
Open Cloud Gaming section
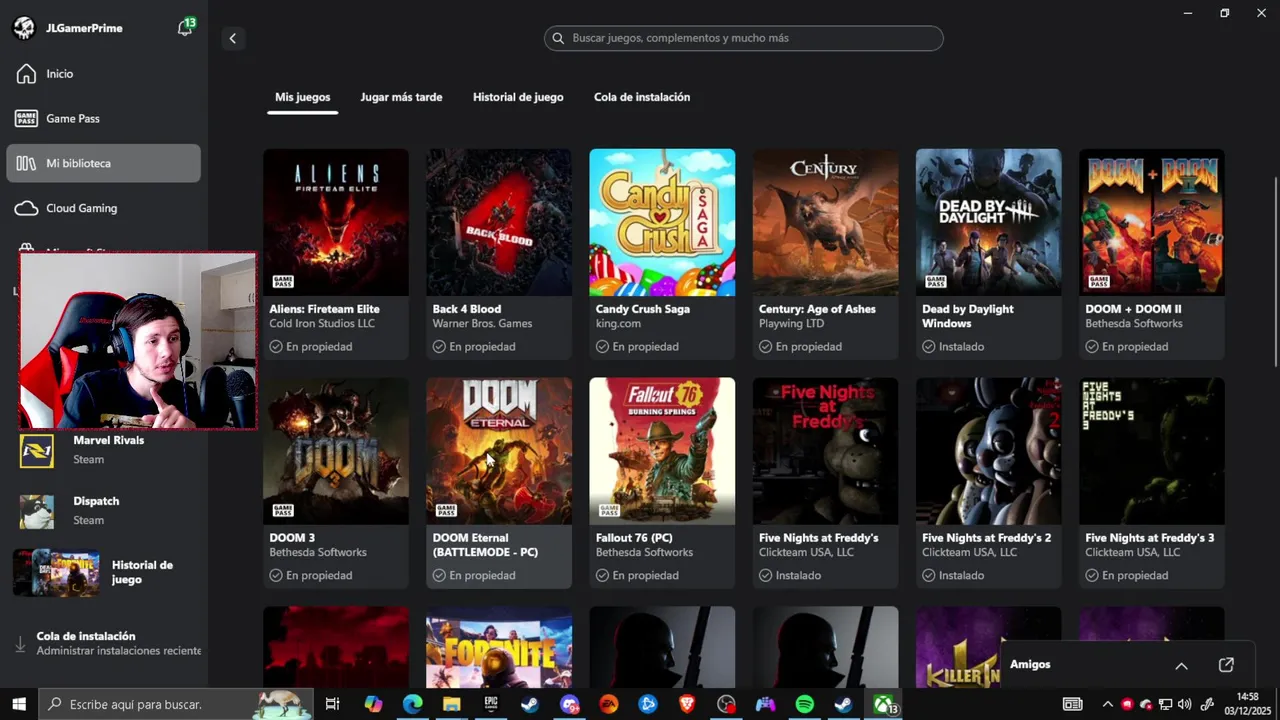[104, 208]
